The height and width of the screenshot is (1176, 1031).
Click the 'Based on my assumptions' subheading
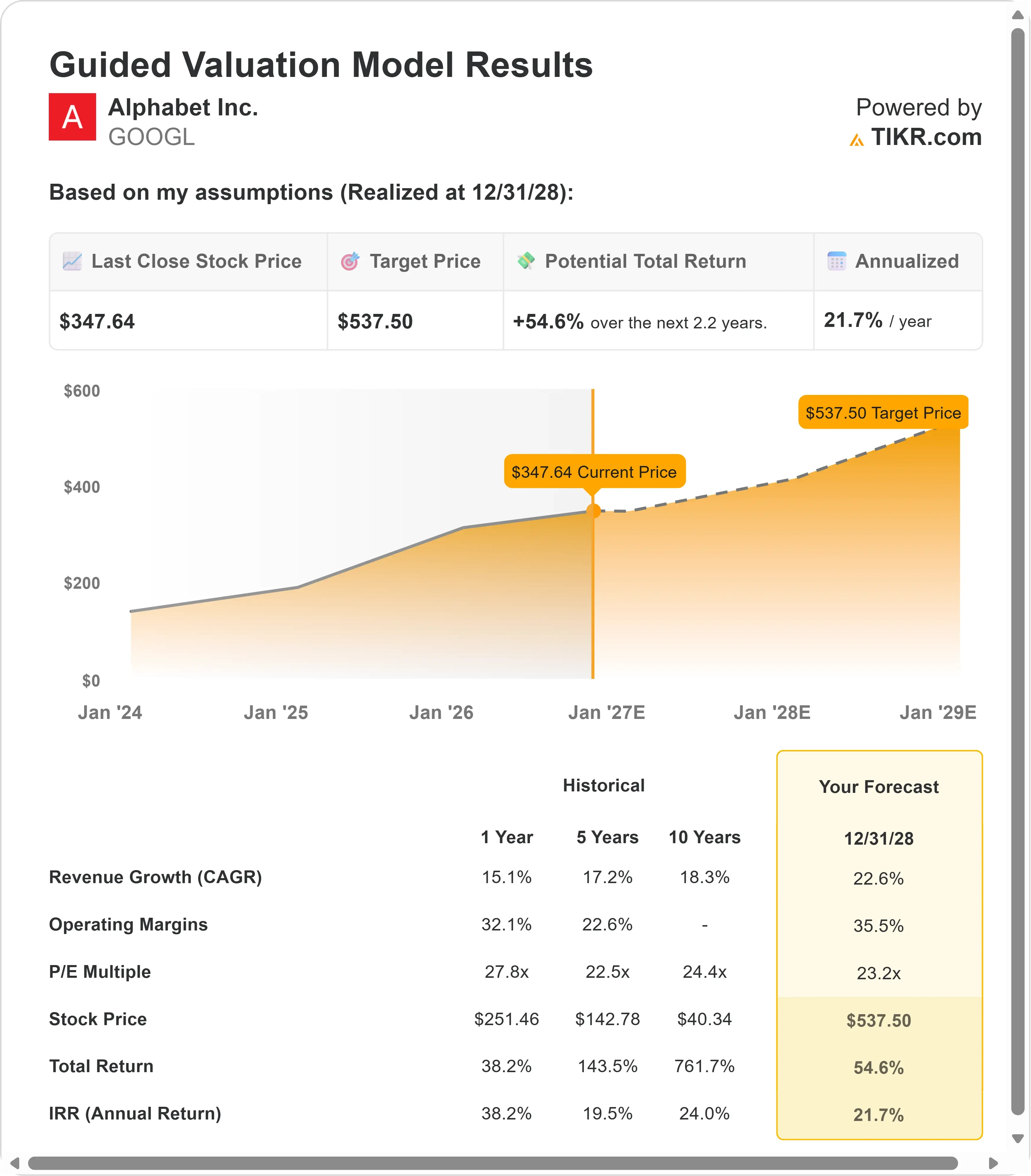click(311, 192)
